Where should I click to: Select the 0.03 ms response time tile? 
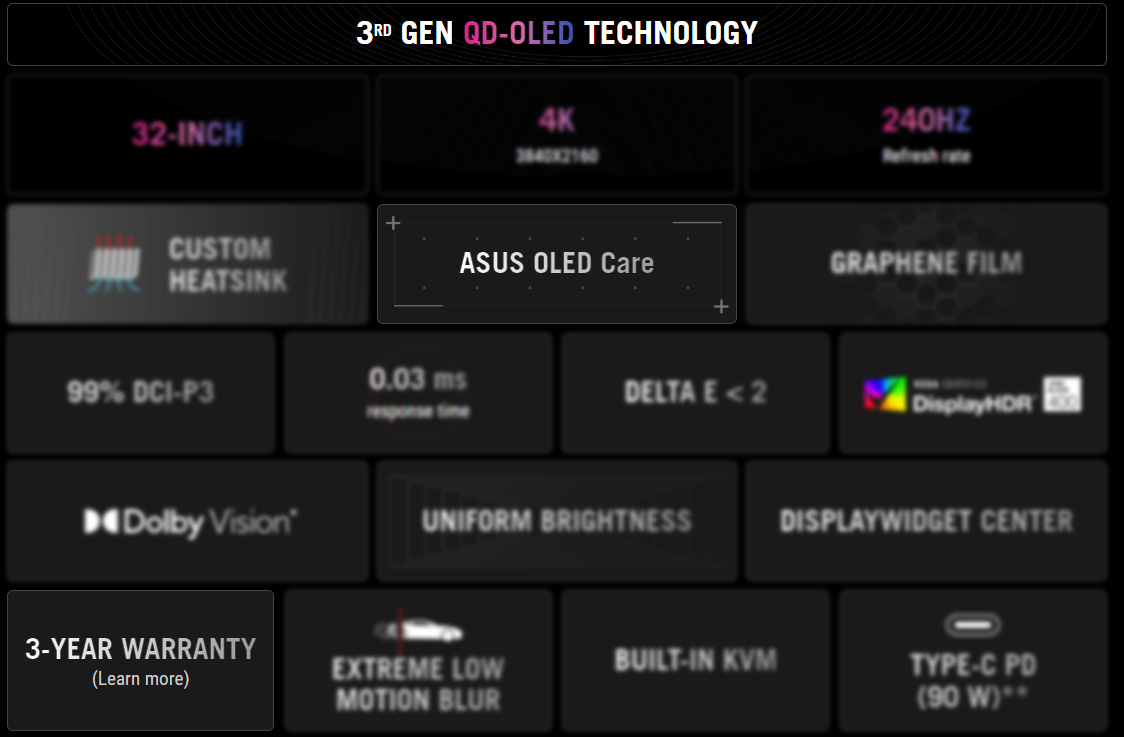418,393
